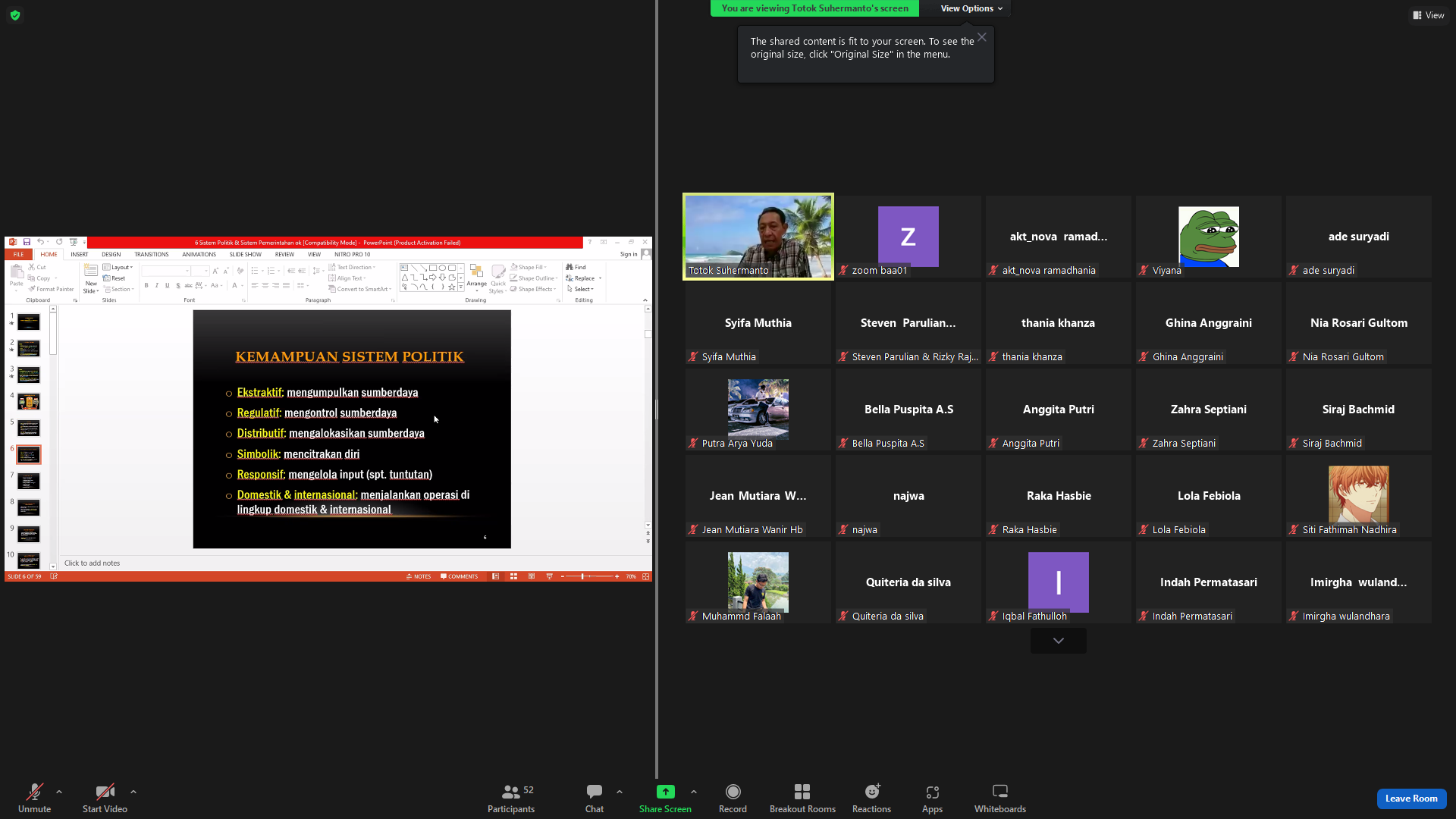Open the font name combo box
1456x819 pixels.
click(166, 271)
